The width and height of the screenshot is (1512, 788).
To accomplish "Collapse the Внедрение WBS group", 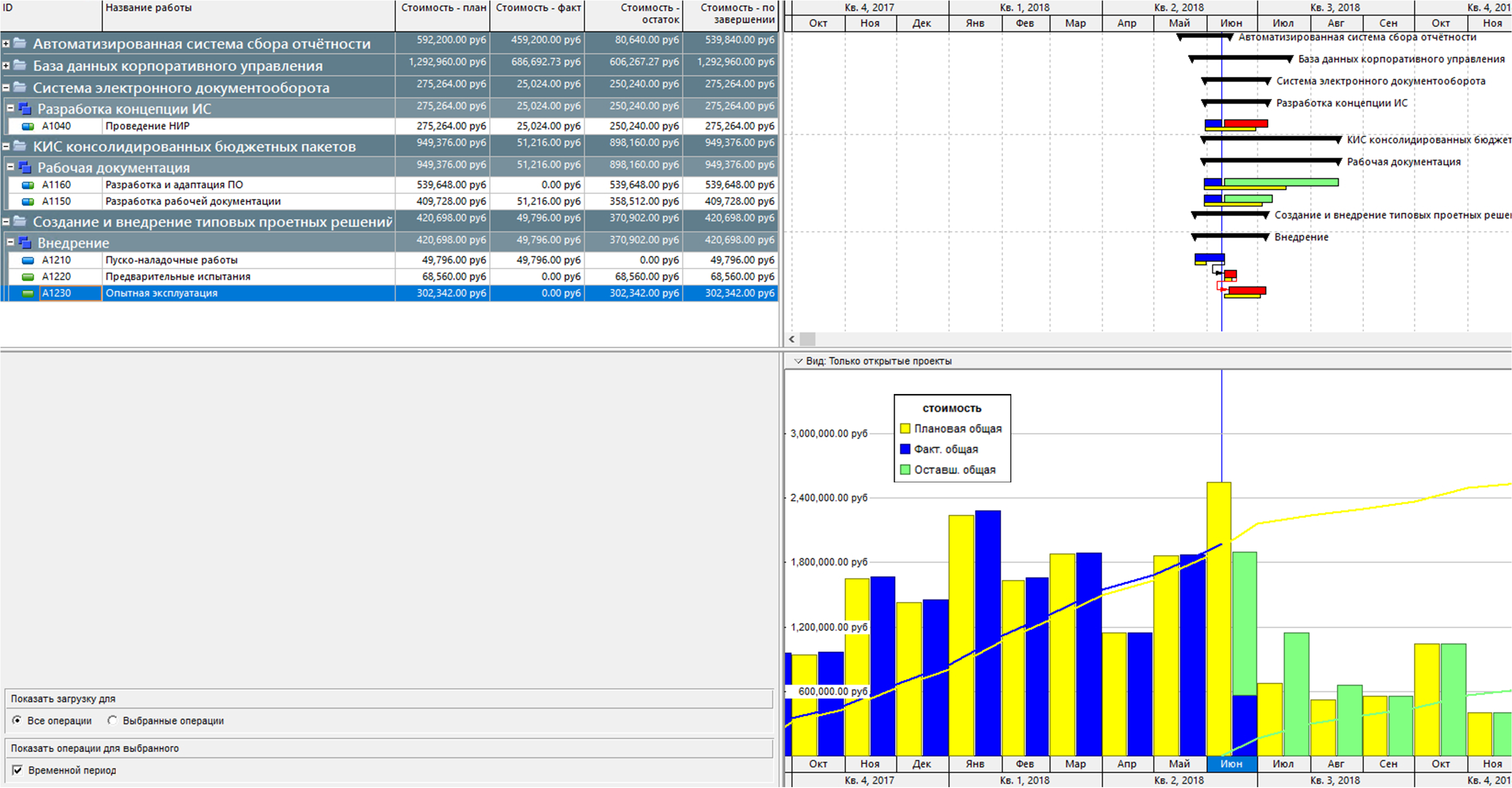I will 10,242.
